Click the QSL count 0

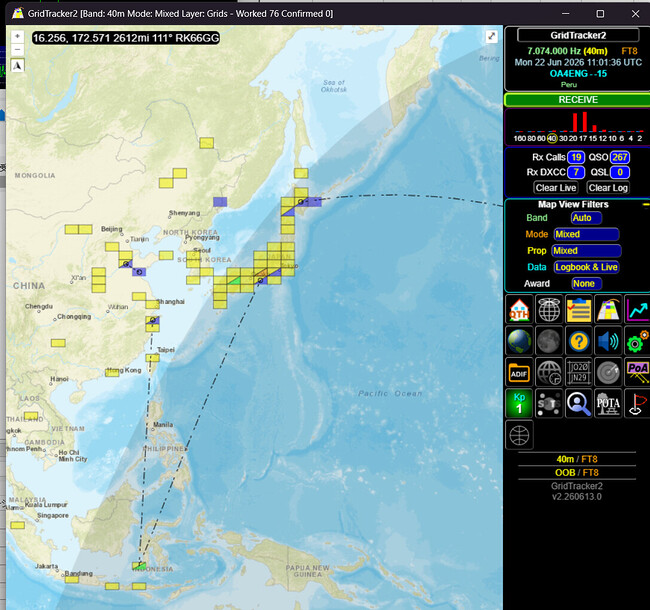pyautogui.click(x=620, y=172)
